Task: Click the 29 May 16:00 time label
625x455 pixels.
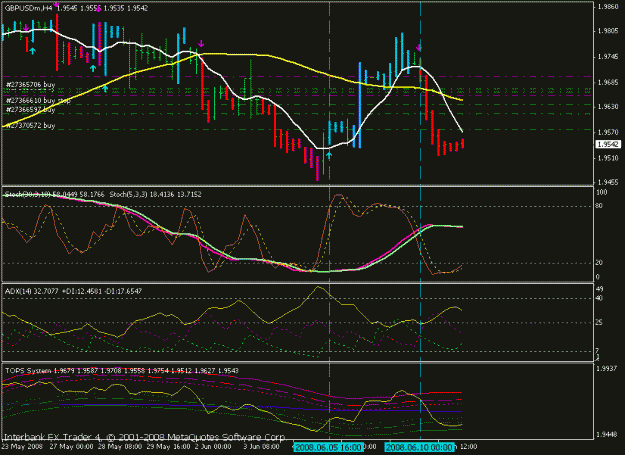Action: tap(168, 447)
